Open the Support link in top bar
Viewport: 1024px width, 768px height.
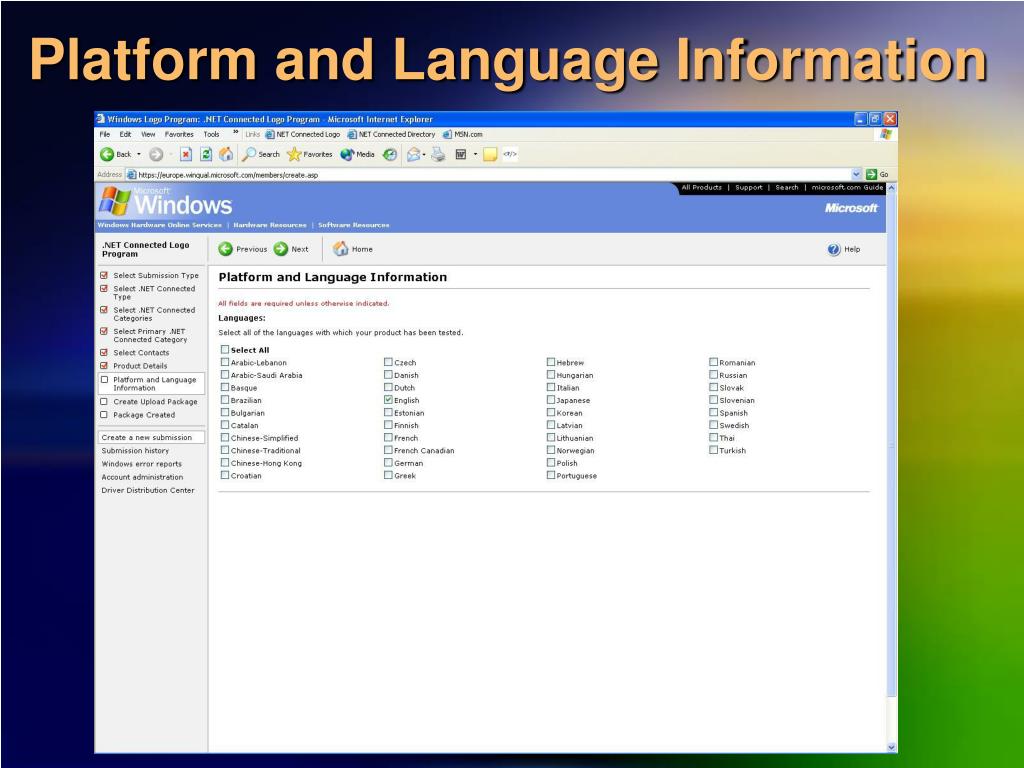pyautogui.click(x=748, y=187)
